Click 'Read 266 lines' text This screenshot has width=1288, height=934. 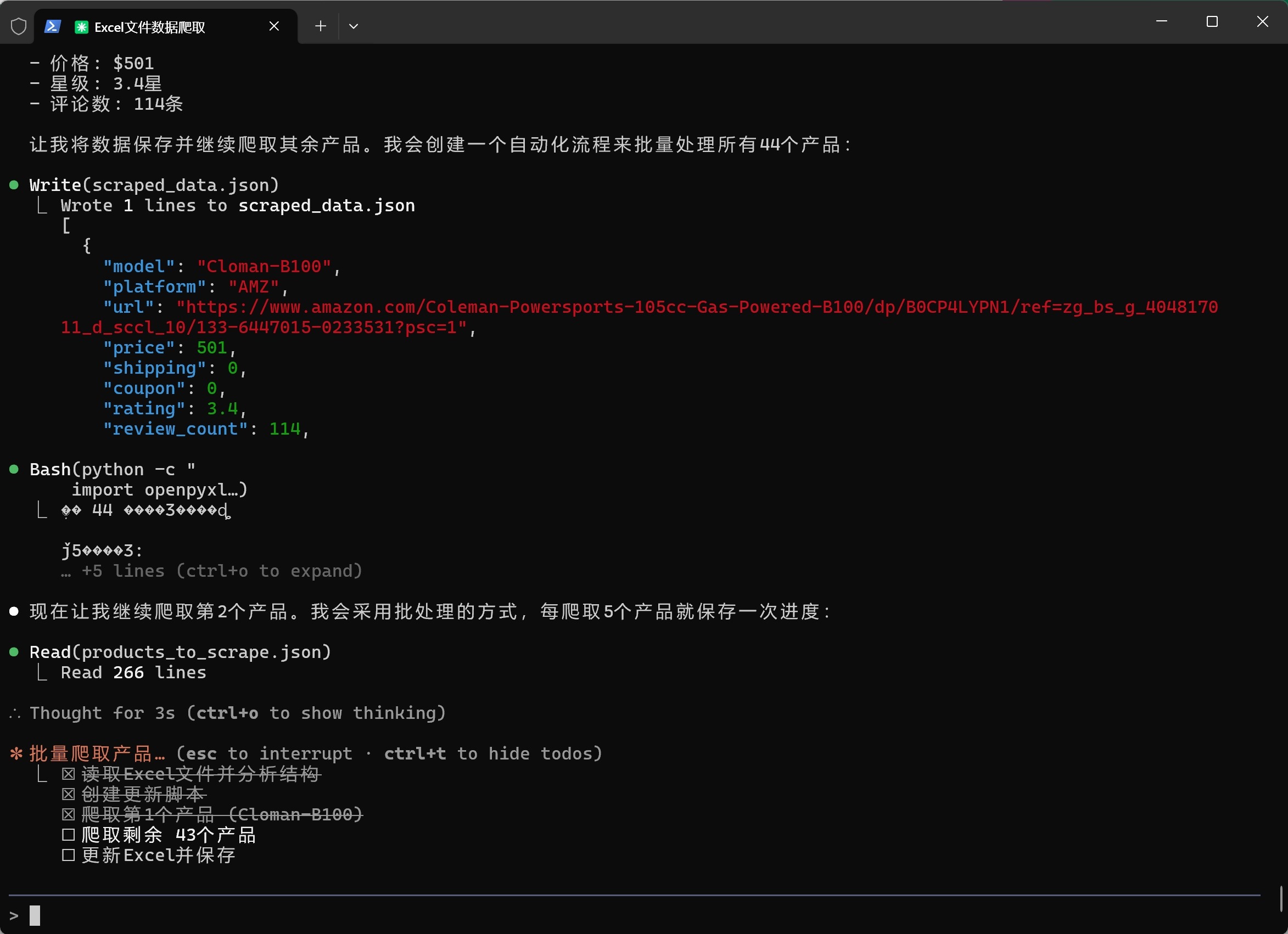point(133,673)
